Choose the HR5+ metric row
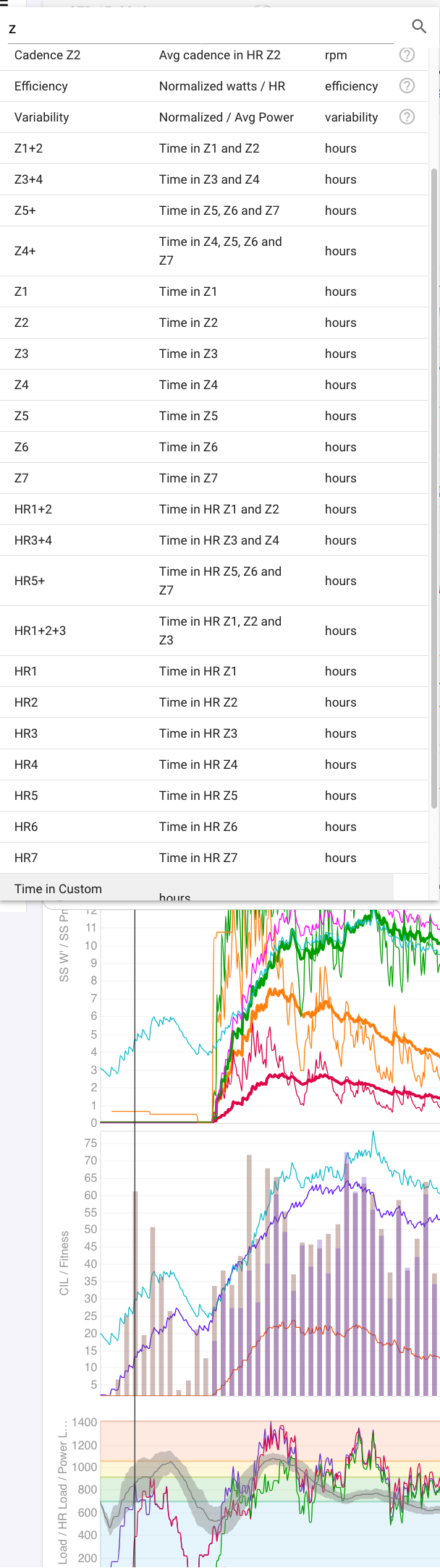This screenshot has width=440, height=1568. pos(213,581)
